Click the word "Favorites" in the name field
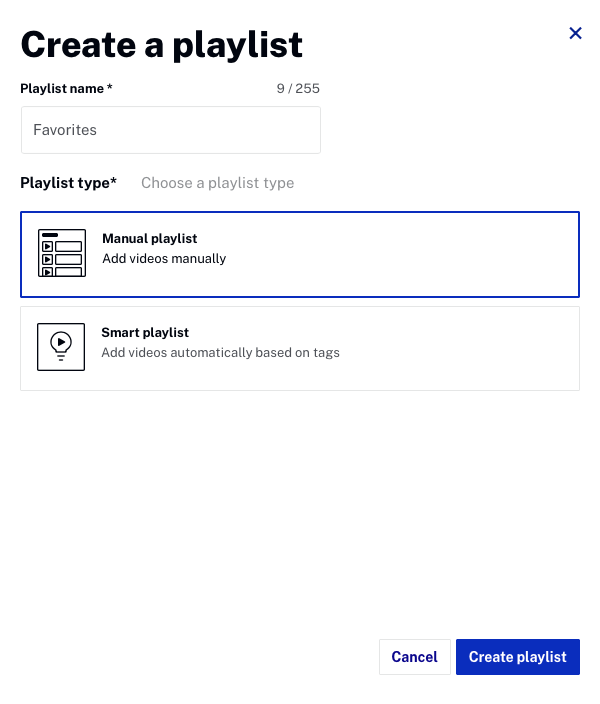 [65, 130]
